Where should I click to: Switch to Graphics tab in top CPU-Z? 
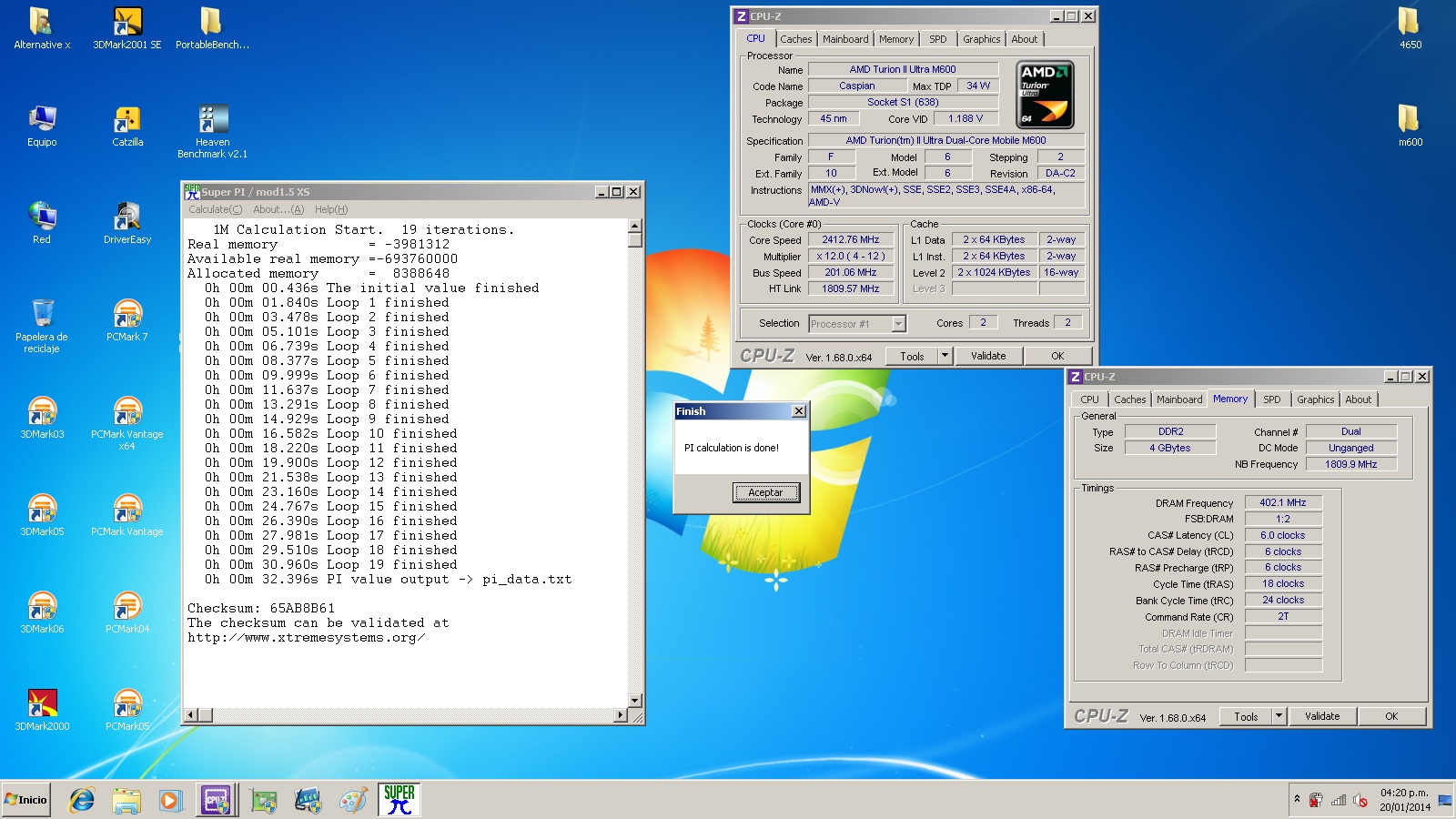[x=981, y=39]
